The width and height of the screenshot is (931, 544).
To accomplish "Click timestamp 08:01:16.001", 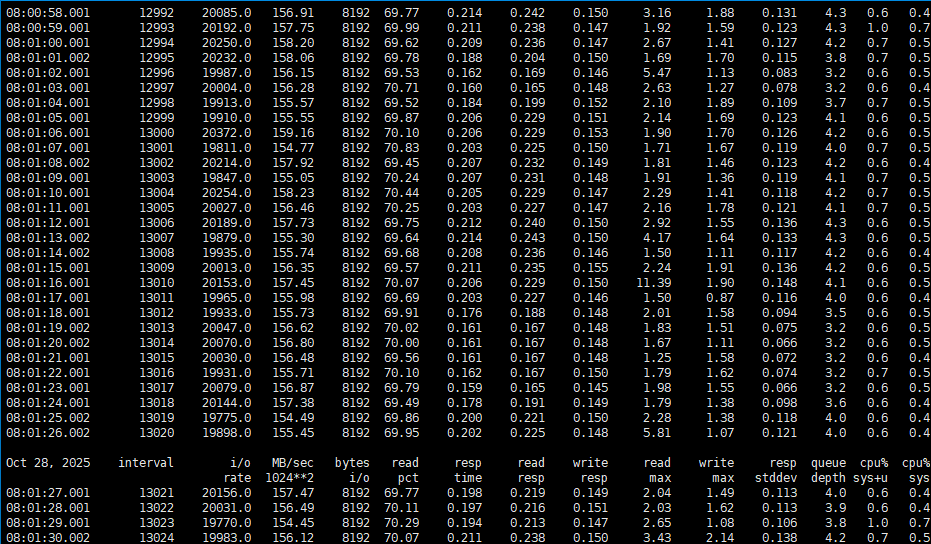I will 47,282.
